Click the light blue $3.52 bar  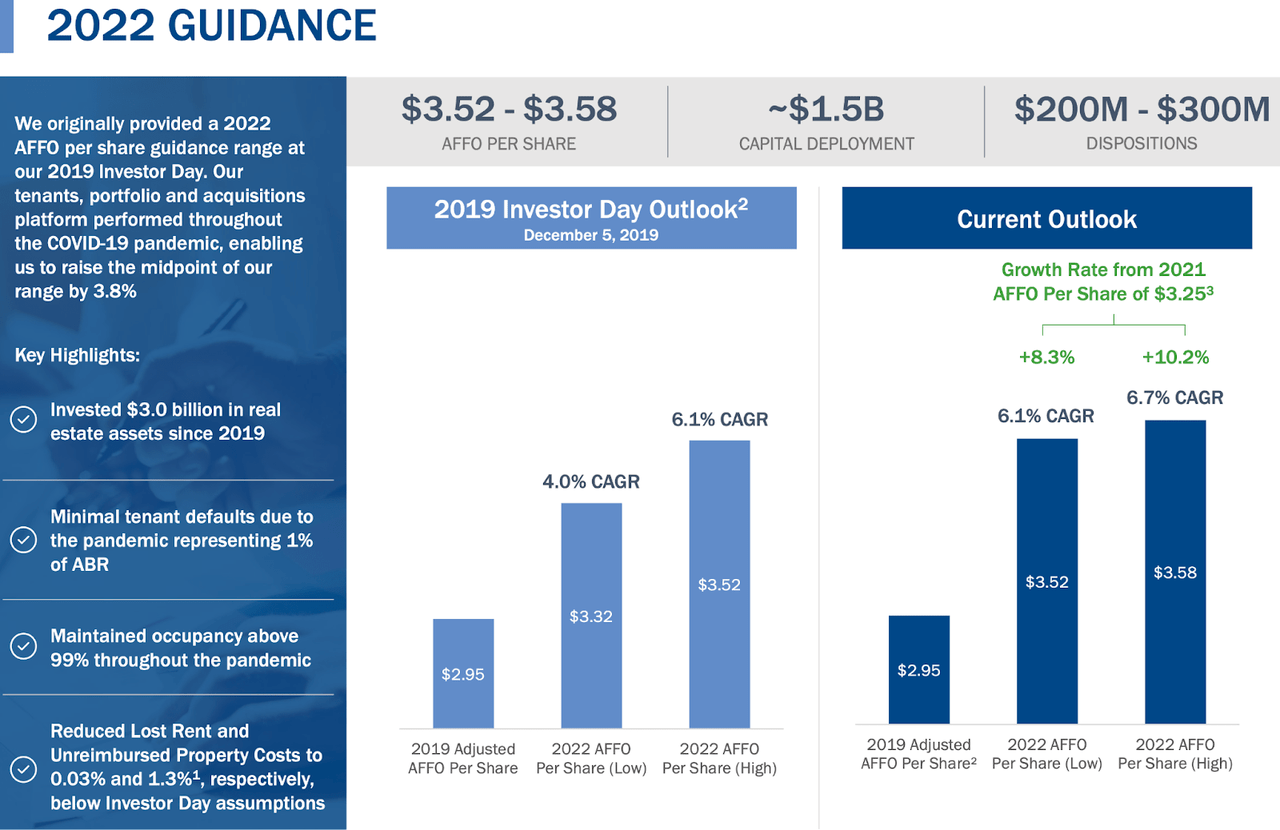720,584
